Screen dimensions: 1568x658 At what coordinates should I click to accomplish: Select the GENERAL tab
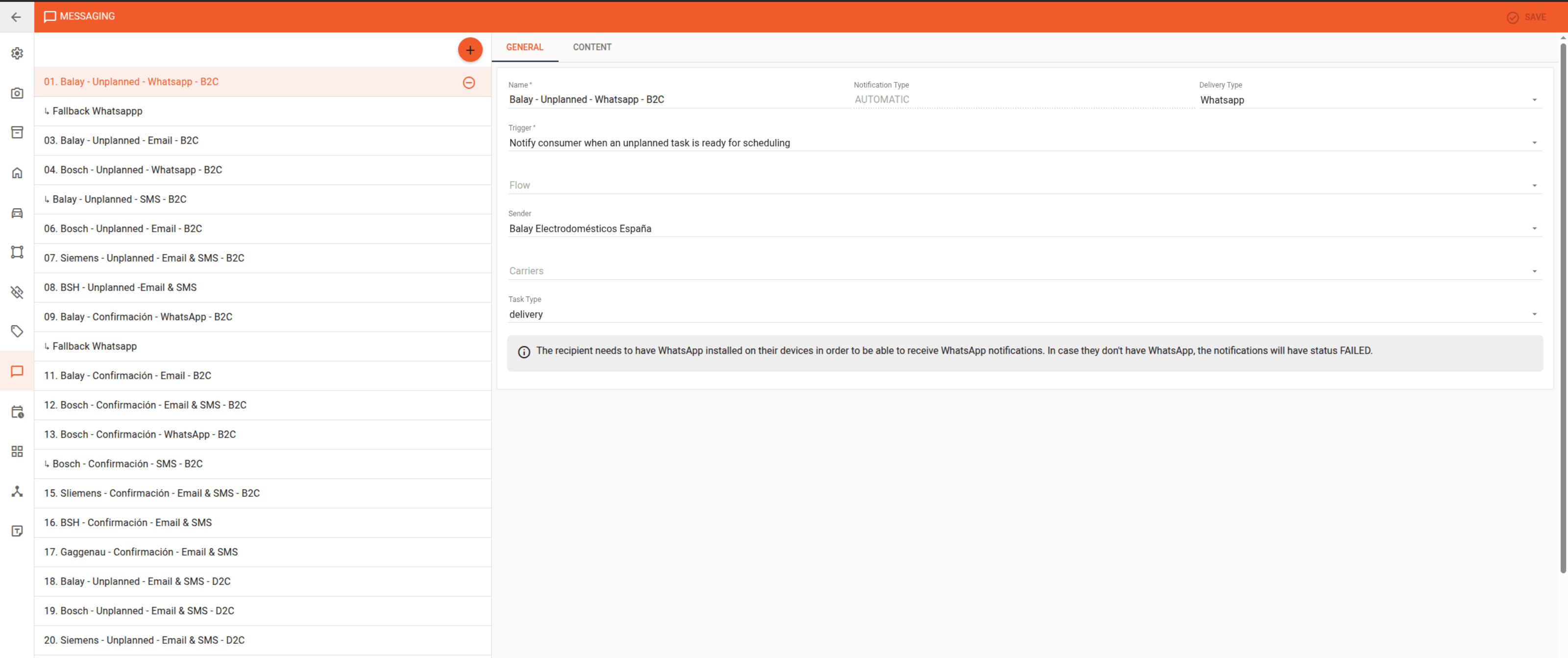coord(524,47)
